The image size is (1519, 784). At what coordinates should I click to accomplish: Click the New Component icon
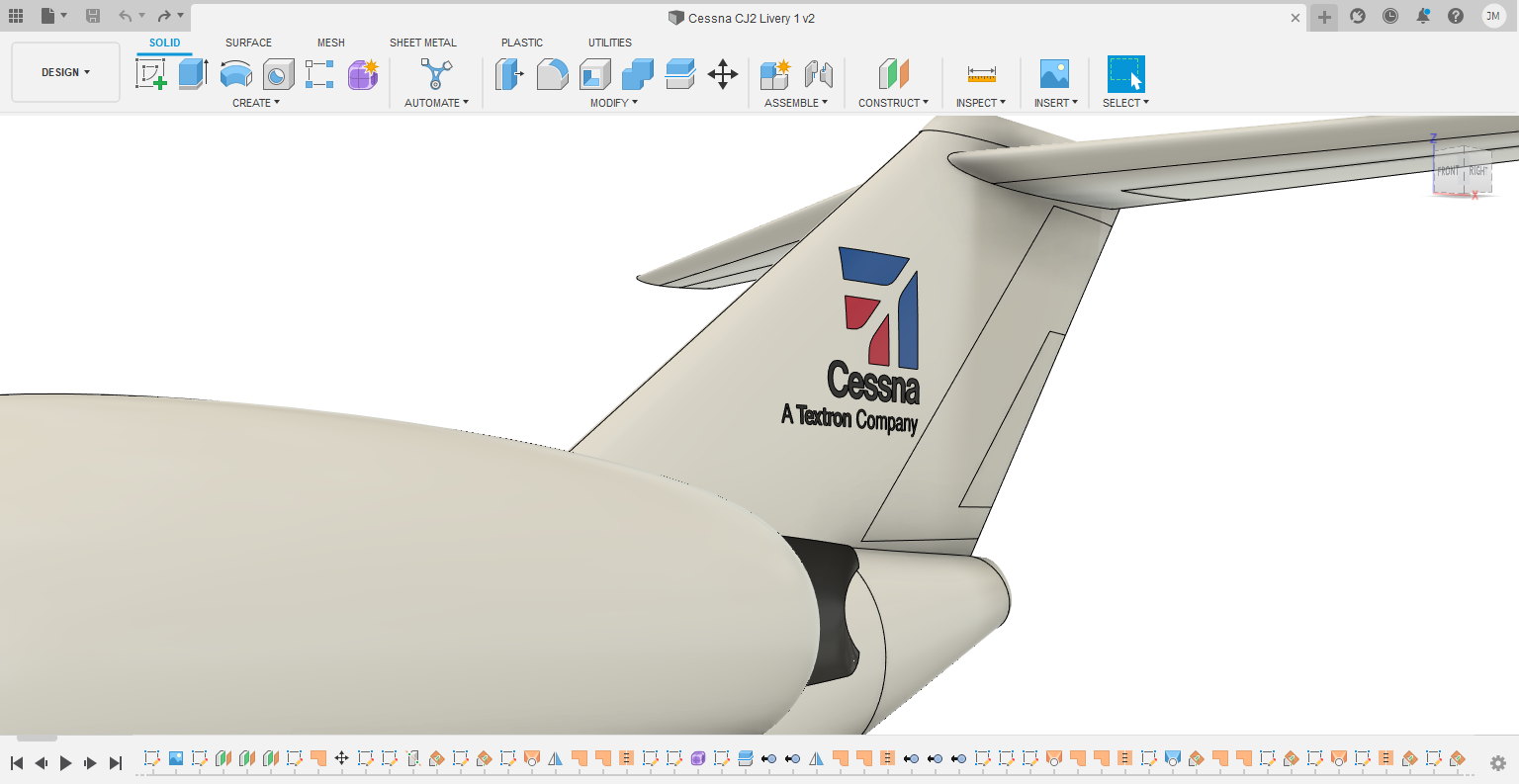tap(775, 74)
